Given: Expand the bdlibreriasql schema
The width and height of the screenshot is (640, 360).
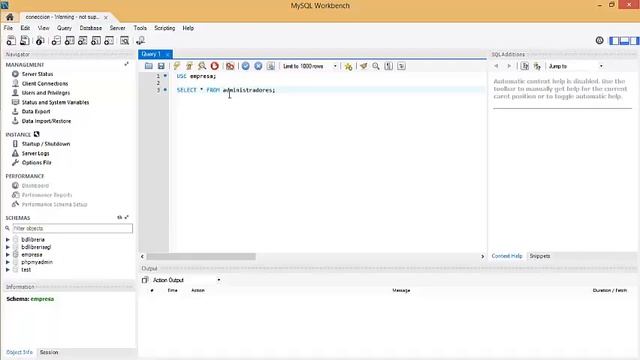Looking at the screenshot, I should pyautogui.click(x=8, y=247).
